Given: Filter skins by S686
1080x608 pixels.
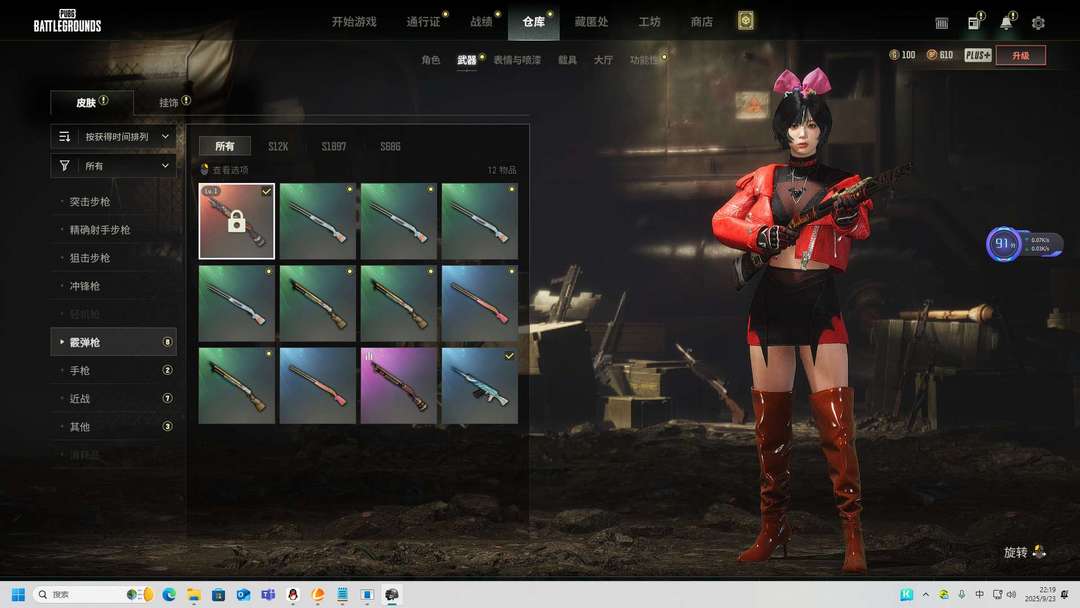Looking at the screenshot, I should tap(391, 146).
